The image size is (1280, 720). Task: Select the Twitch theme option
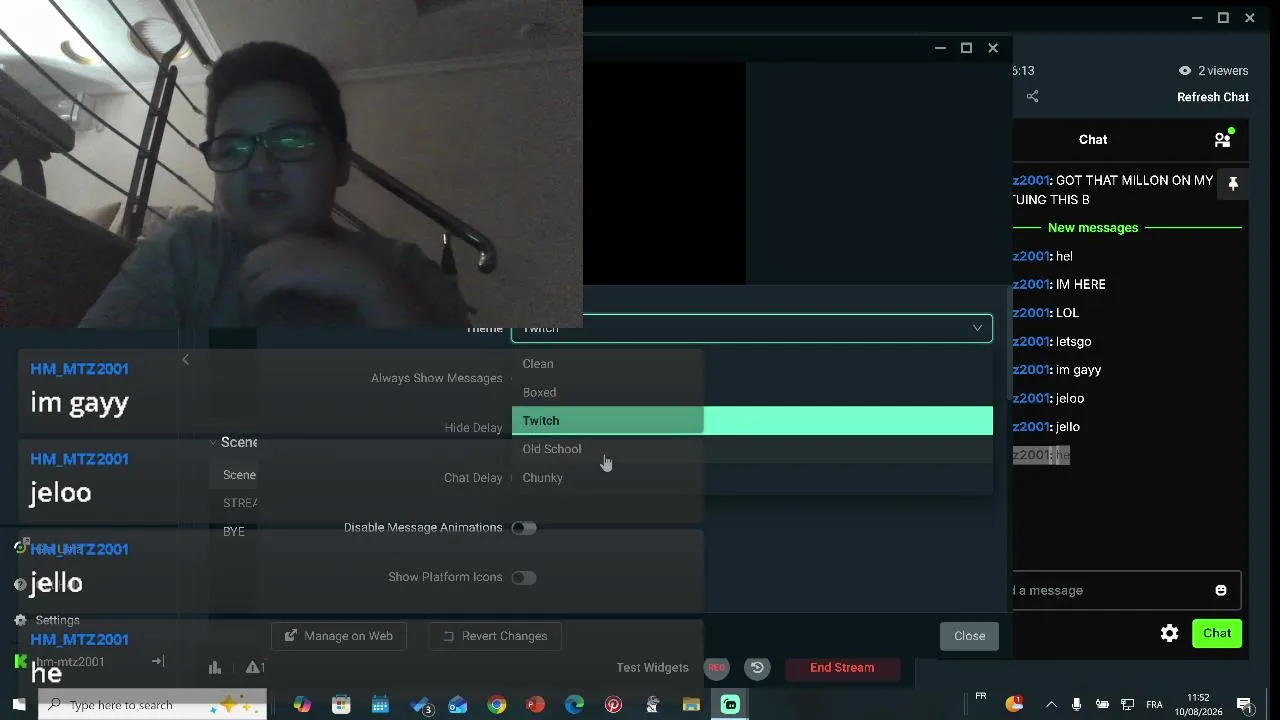752,421
